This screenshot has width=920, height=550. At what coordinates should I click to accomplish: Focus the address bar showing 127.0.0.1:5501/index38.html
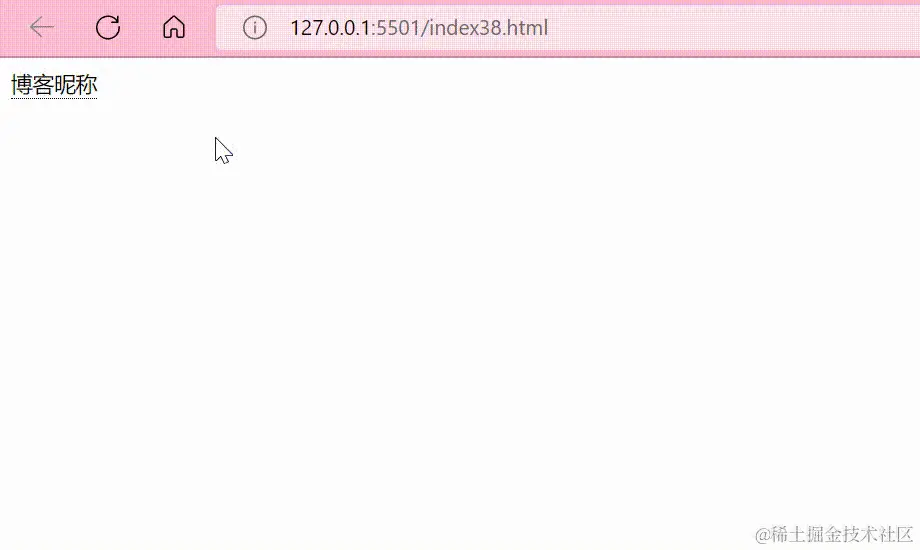[568, 28]
